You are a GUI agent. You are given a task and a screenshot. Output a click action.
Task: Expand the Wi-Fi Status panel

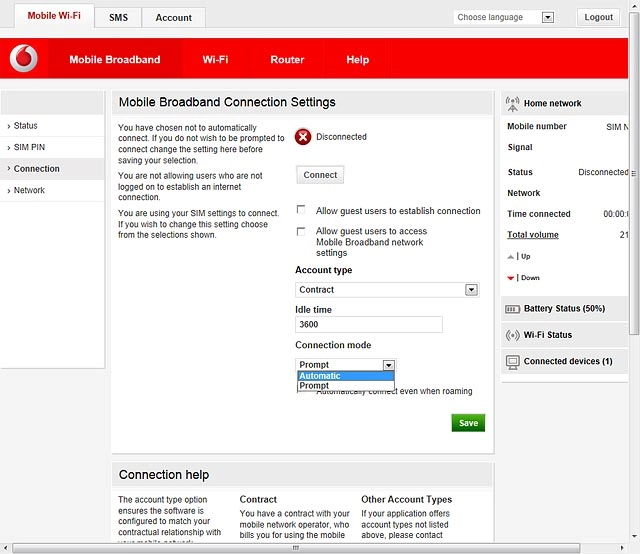[x=564, y=335]
